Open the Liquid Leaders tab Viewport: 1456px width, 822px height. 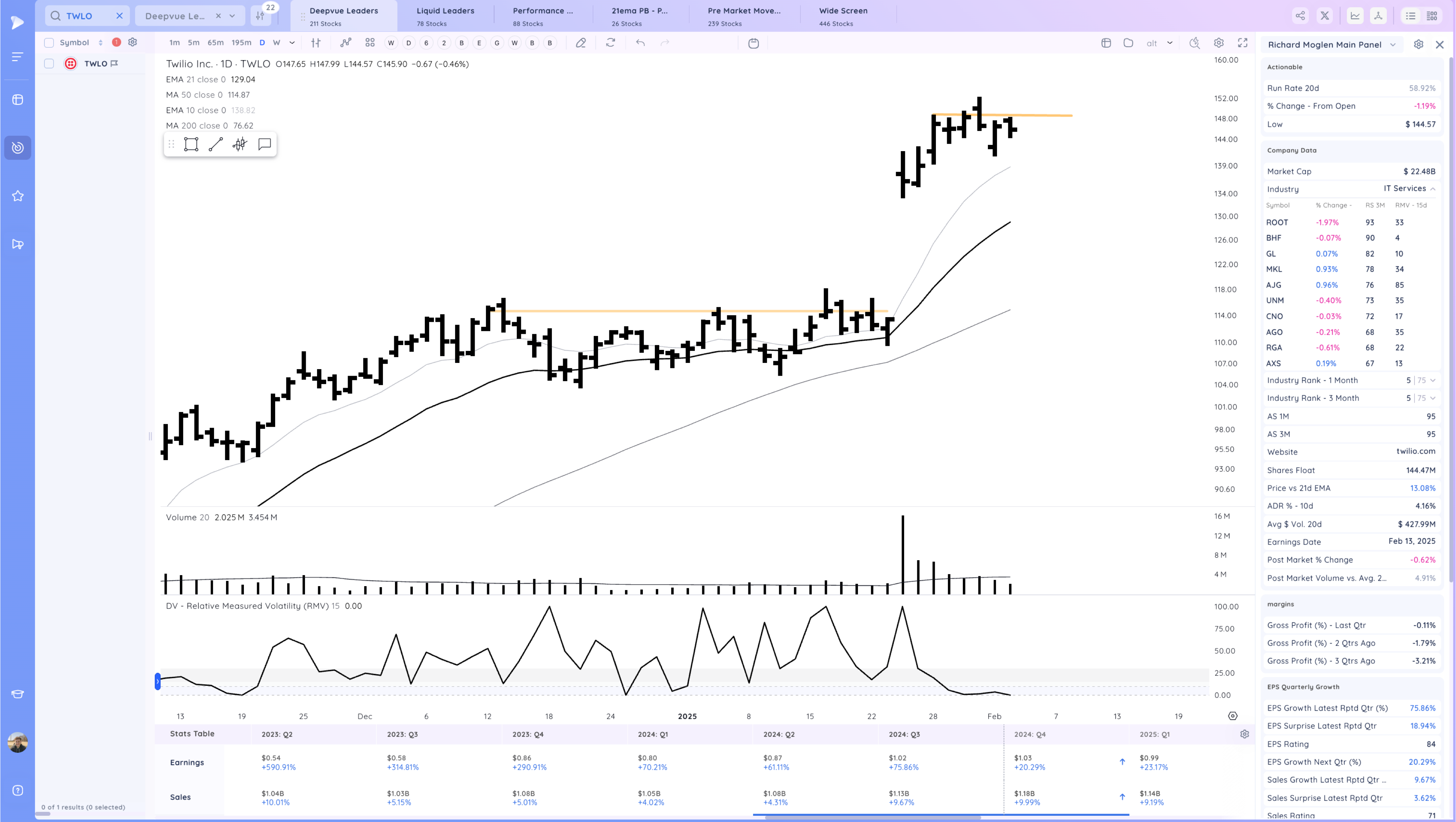click(x=445, y=16)
